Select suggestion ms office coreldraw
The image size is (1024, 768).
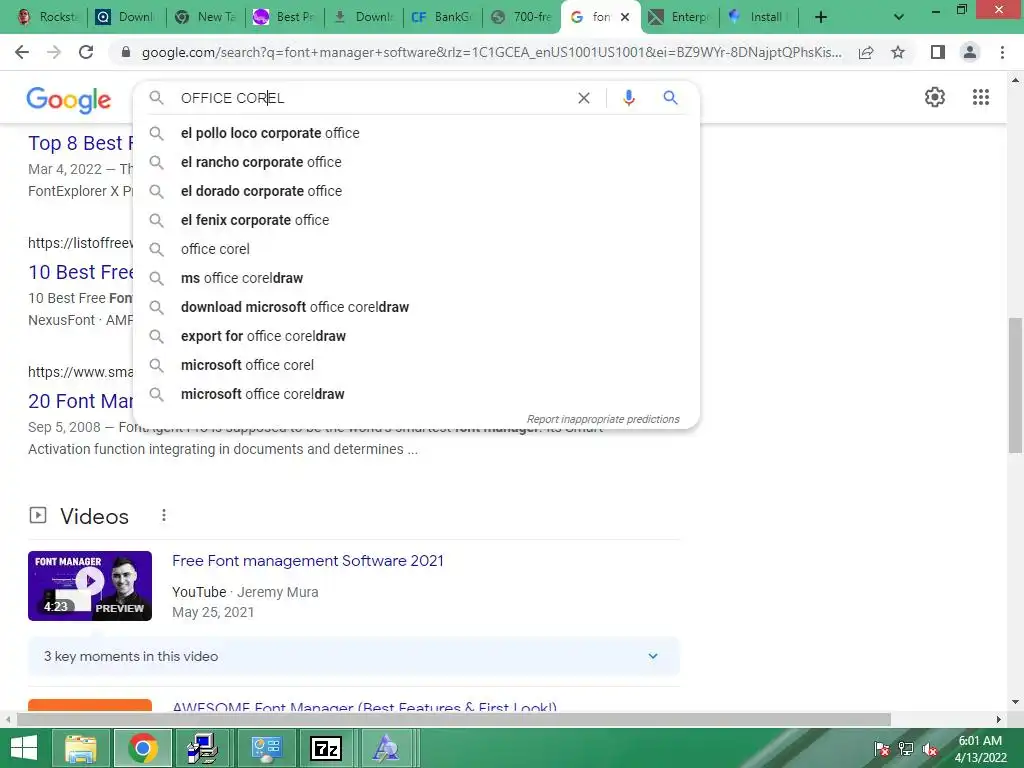tap(416, 278)
